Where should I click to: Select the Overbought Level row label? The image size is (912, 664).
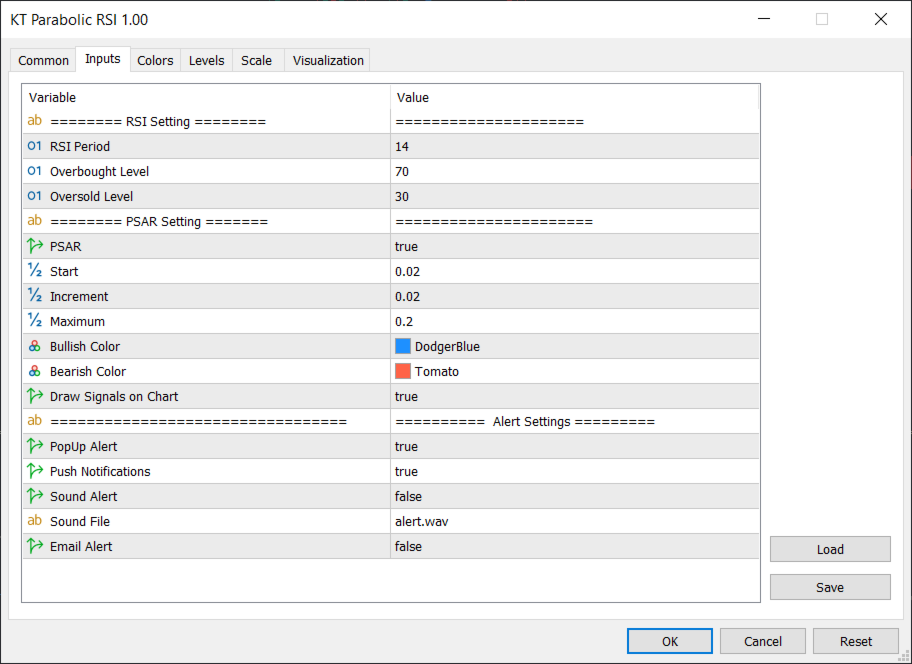[99, 172]
